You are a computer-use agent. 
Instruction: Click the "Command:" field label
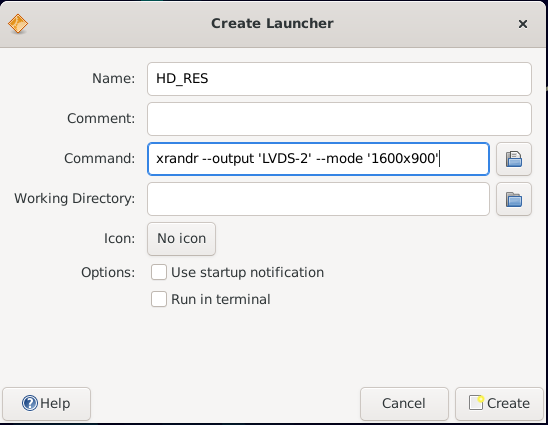pyautogui.click(x=100, y=158)
